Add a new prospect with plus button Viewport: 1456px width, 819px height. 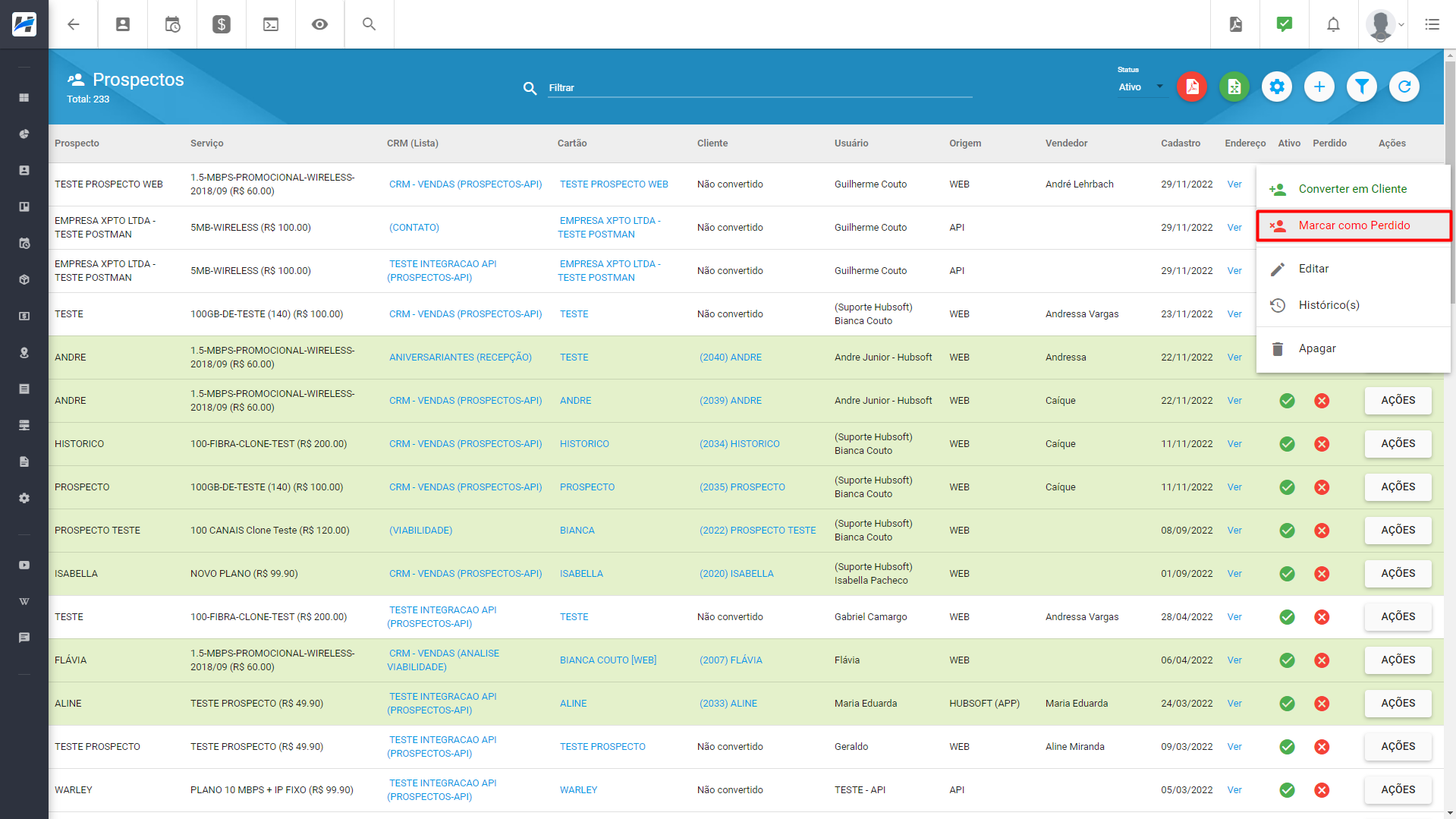point(1319,87)
